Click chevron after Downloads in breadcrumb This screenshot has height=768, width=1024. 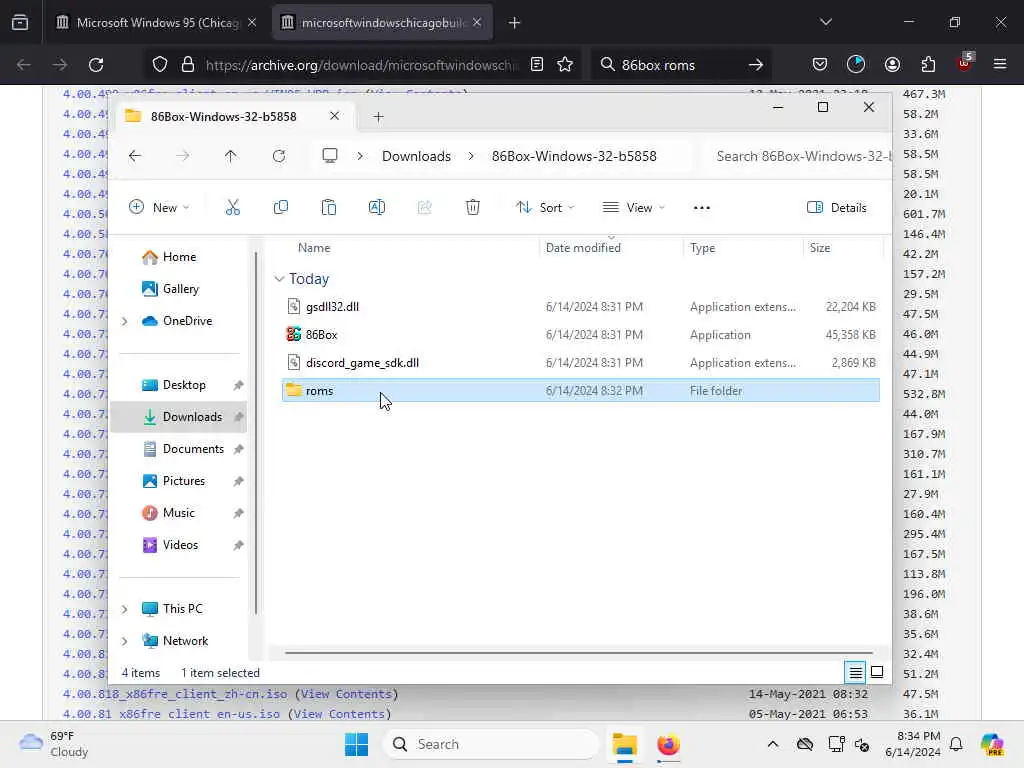(471, 156)
